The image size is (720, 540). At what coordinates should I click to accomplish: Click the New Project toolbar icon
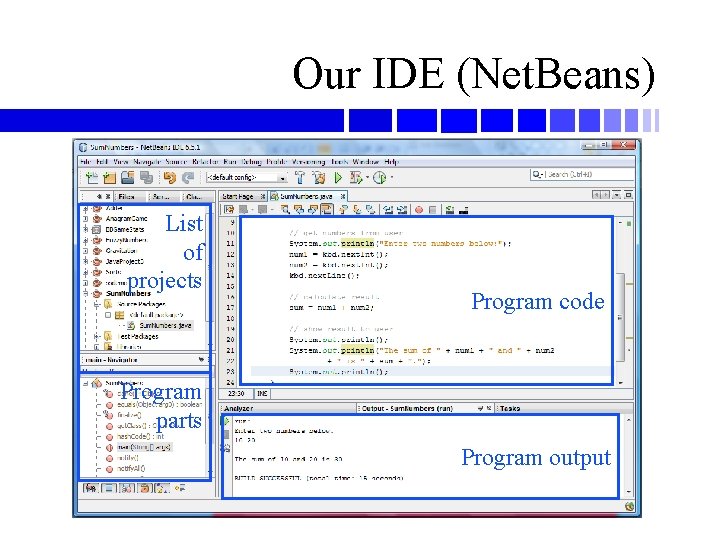click(x=109, y=177)
